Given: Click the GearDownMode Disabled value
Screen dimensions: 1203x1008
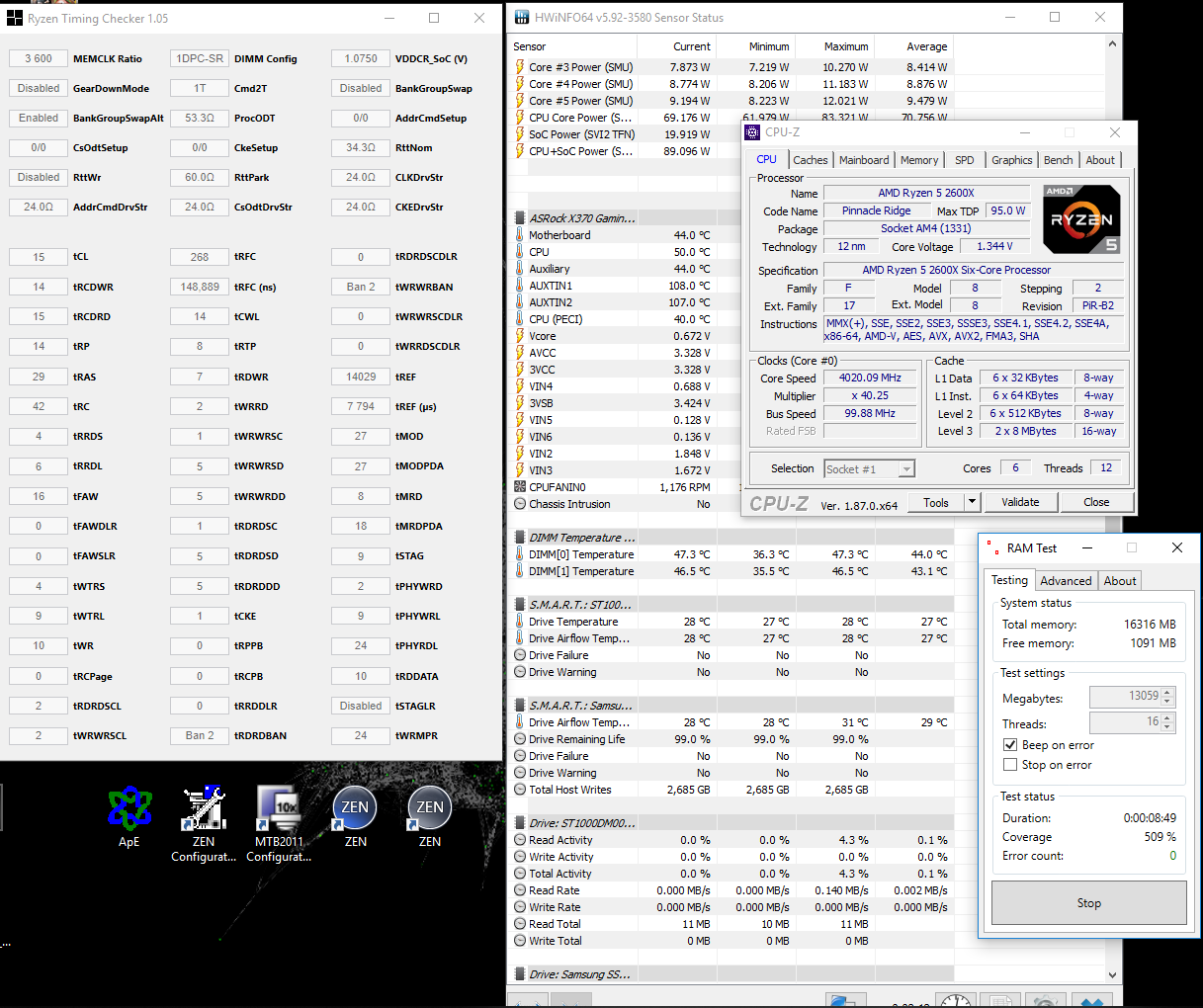Looking at the screenshot, I should pos(39,88).
